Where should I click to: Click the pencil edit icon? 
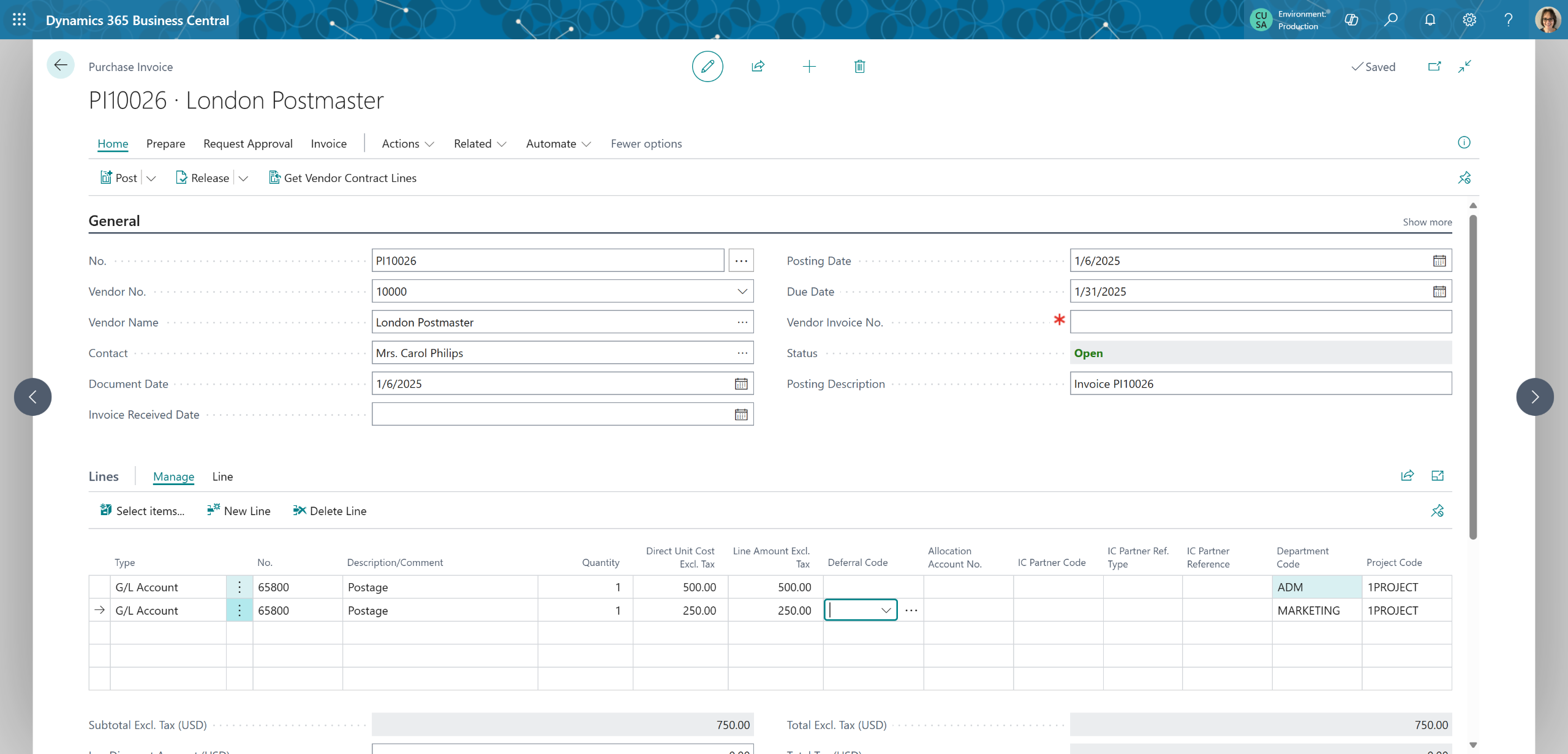click(707, 66)
